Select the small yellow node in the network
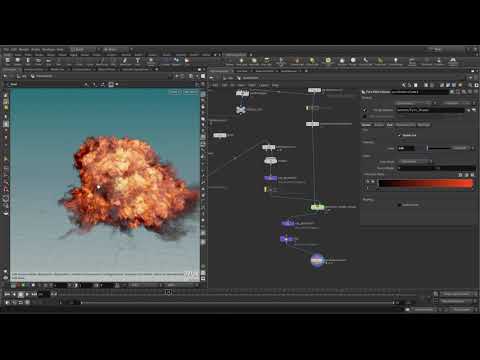 pos(266,189)
